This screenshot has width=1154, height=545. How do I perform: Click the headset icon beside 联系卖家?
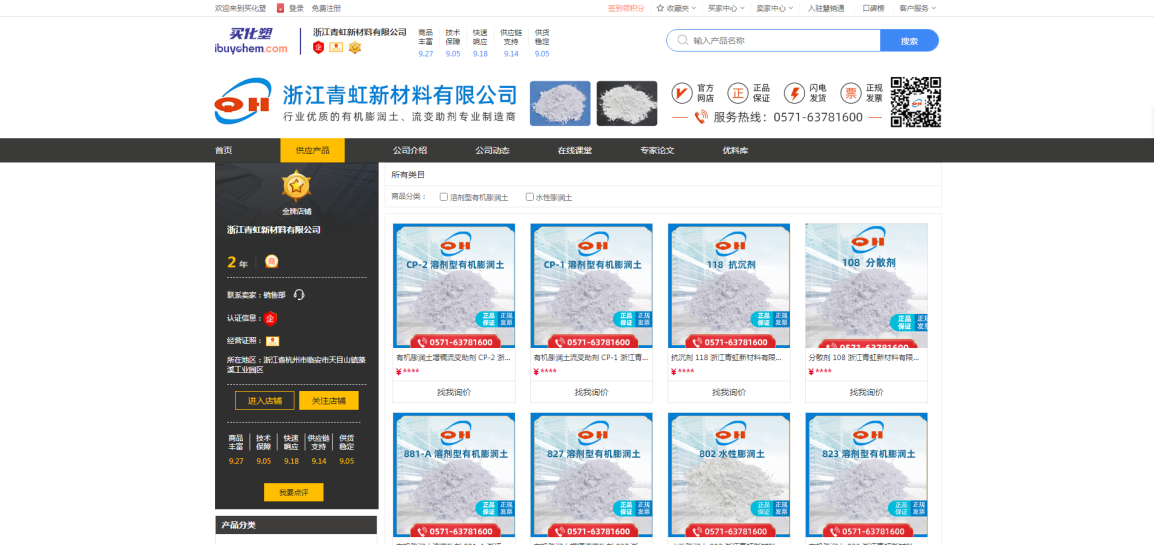pyautogui.click(x=299, y=295)
